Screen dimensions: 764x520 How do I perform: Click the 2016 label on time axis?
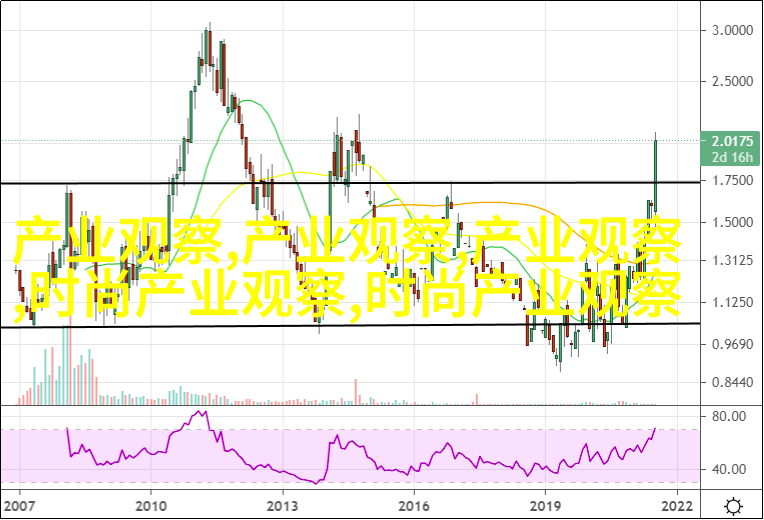416,505
